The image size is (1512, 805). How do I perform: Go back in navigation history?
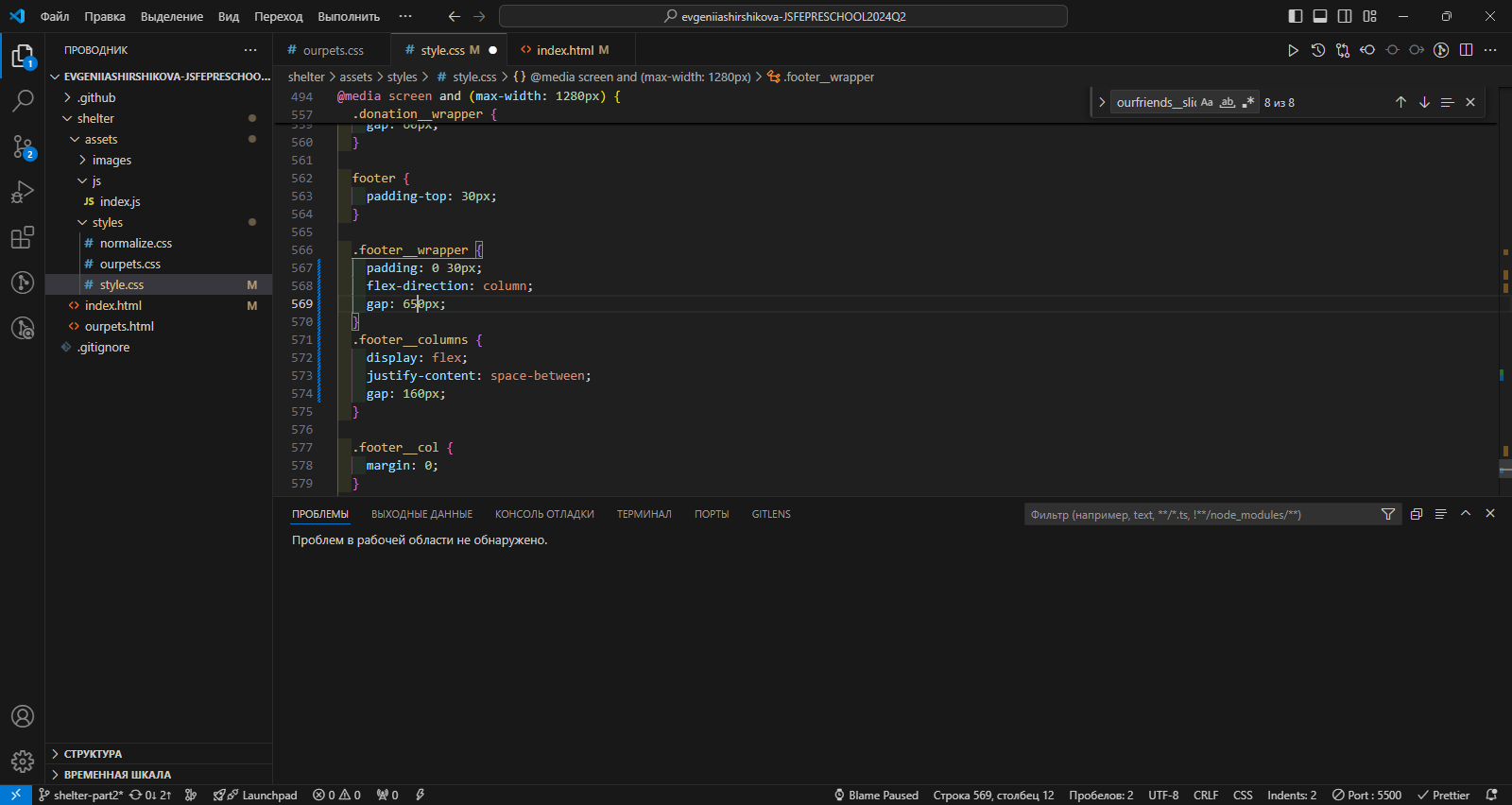(455, 16)
